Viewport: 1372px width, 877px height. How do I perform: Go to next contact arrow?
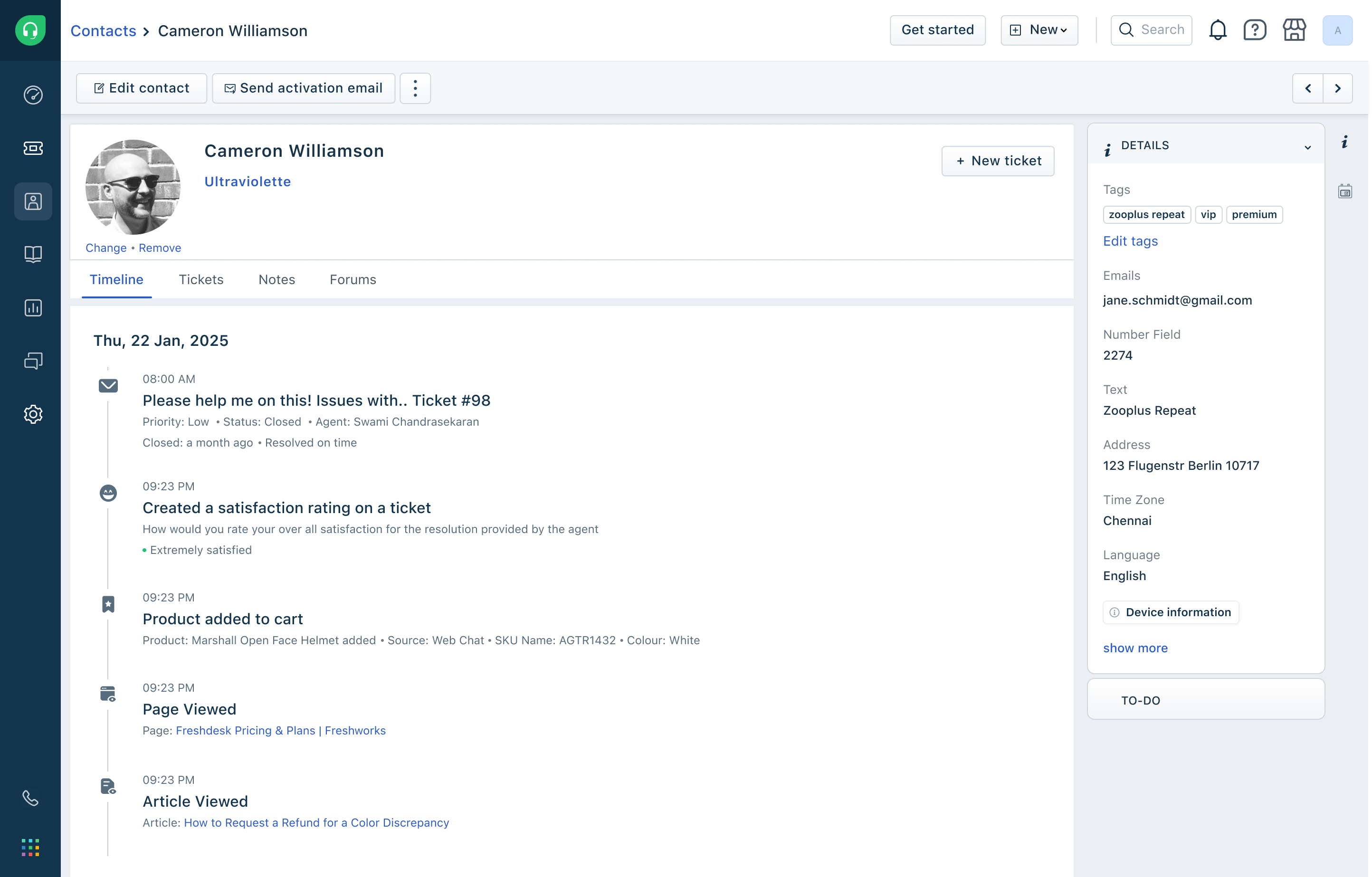tap(1337, 88)
